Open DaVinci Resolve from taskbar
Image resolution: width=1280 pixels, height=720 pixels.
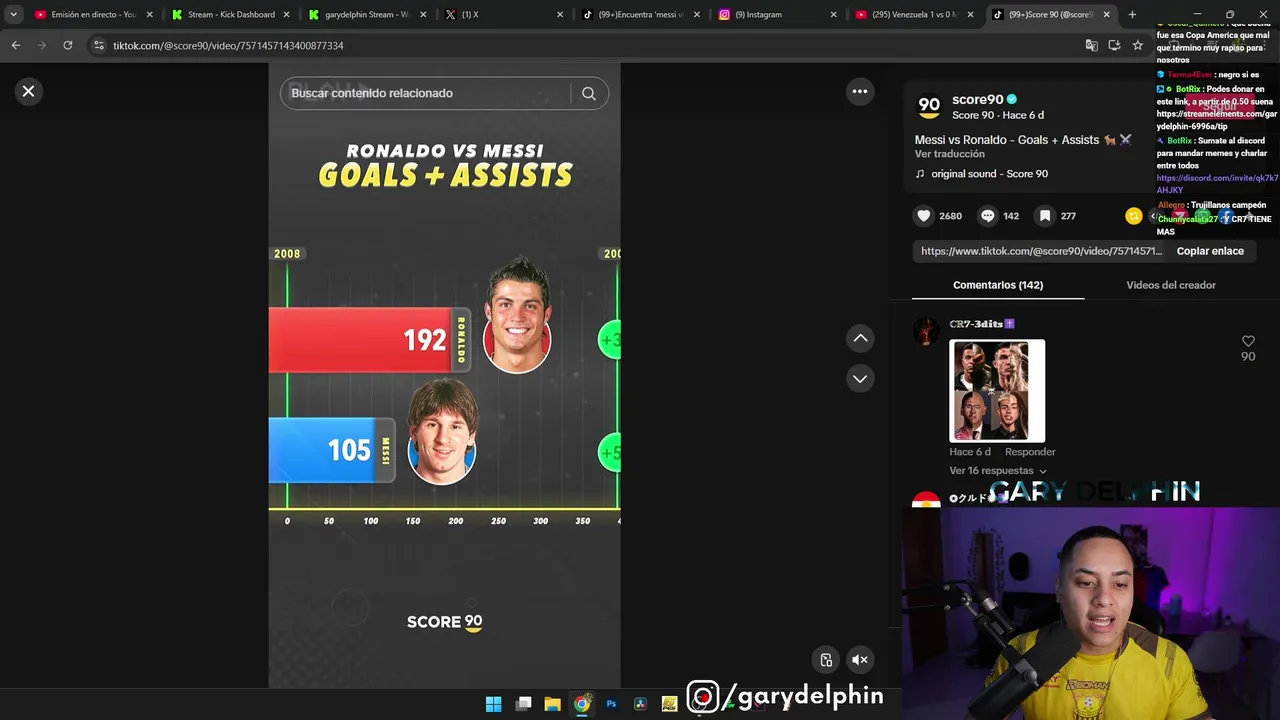(x=640, y=704)
